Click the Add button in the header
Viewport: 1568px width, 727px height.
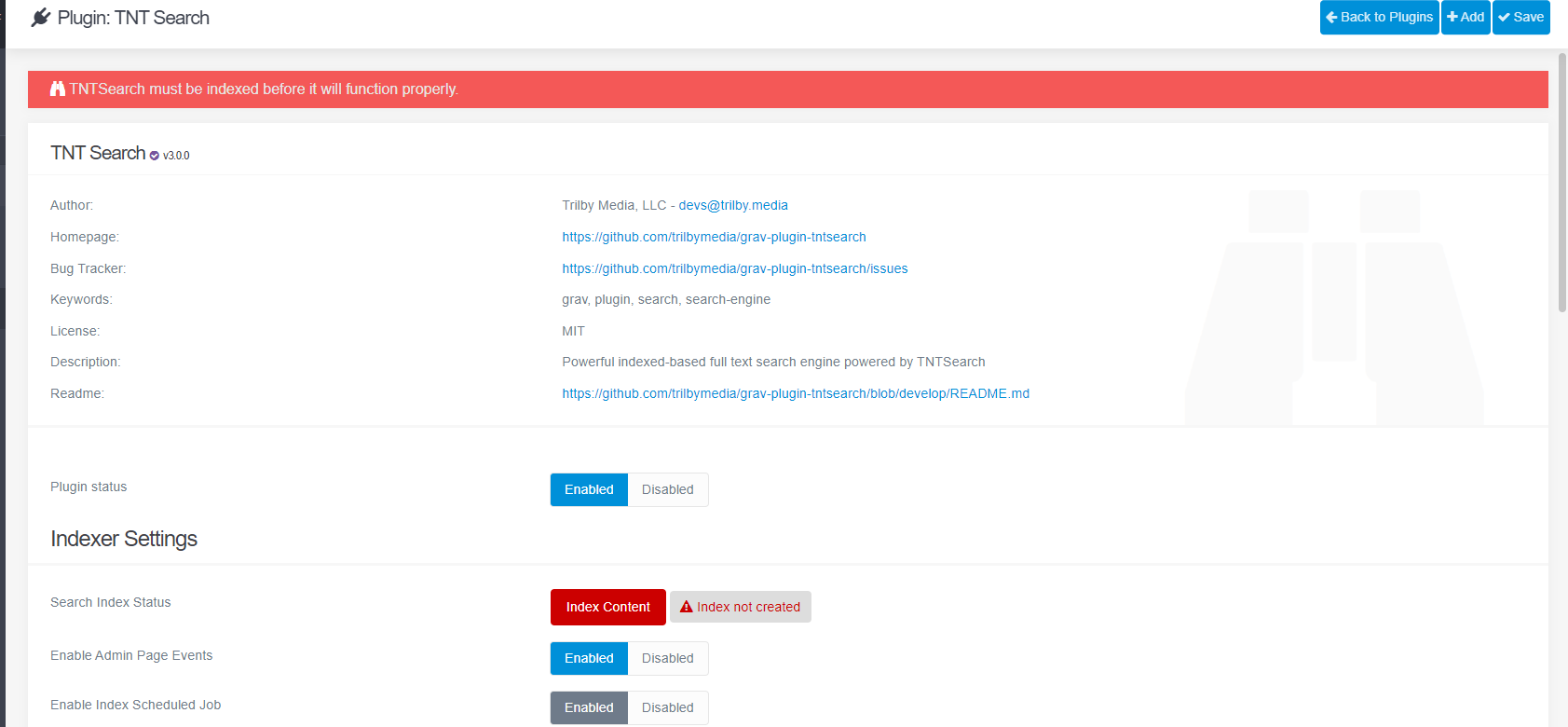pyautogui.click(x=1466, y=18)
